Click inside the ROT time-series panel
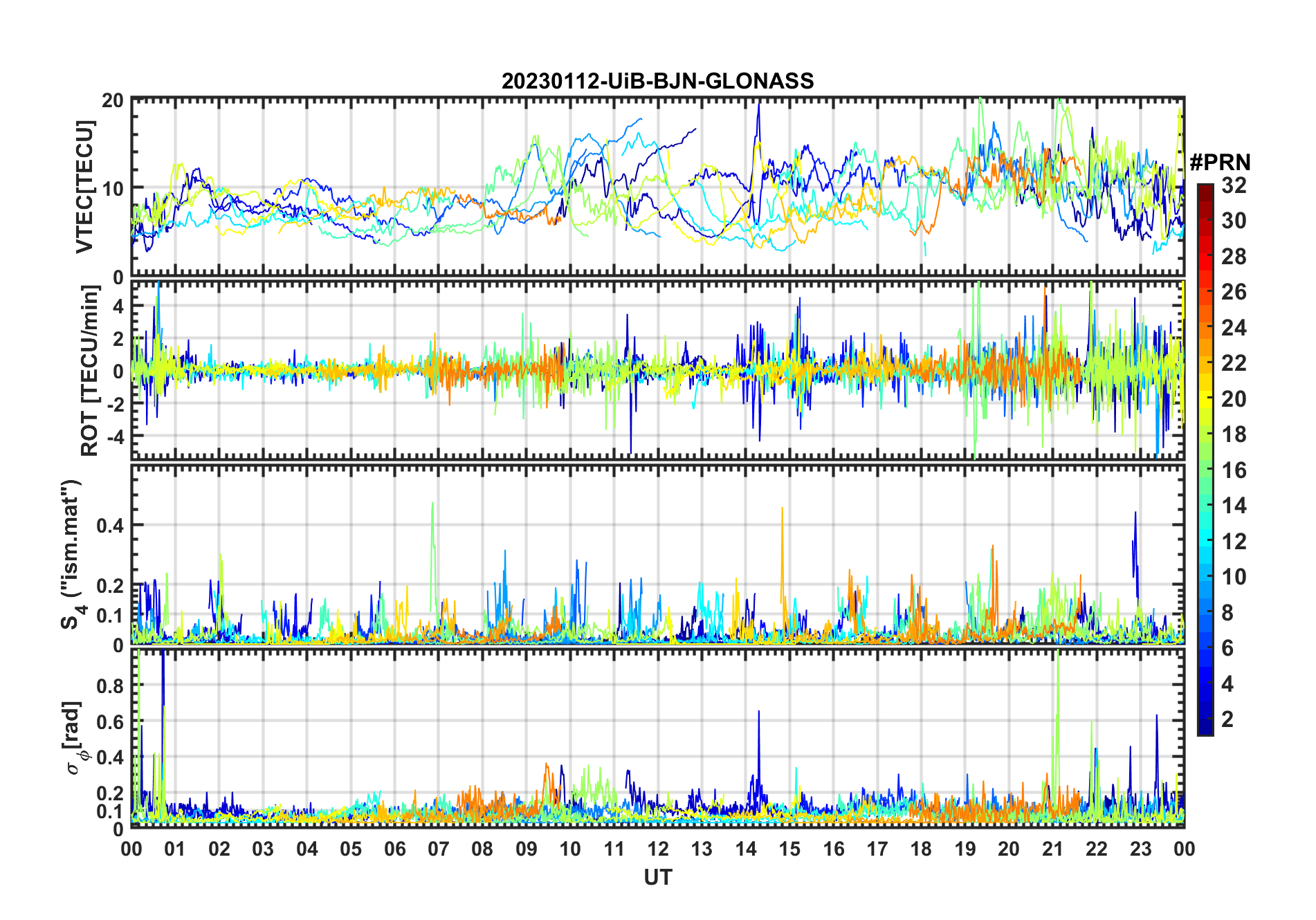Screen dimensions: 1316x920 tap(658, 369)
